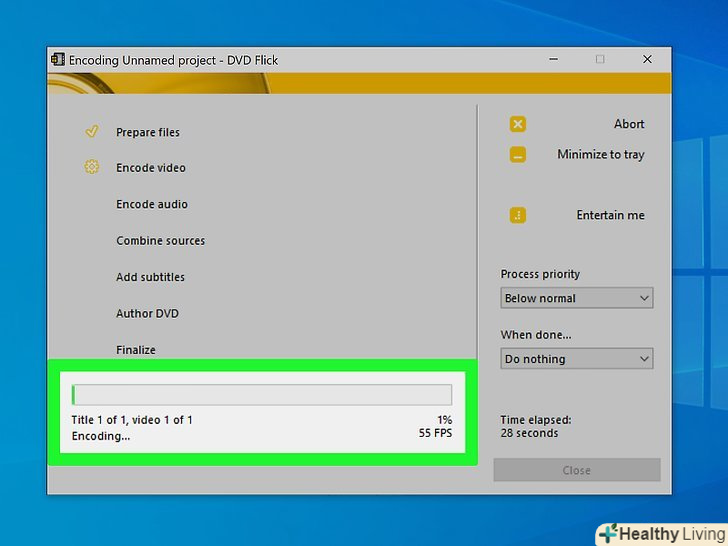Click the 28 seconds elapsed value
728x546 pixels.
(x=529, y=433)
